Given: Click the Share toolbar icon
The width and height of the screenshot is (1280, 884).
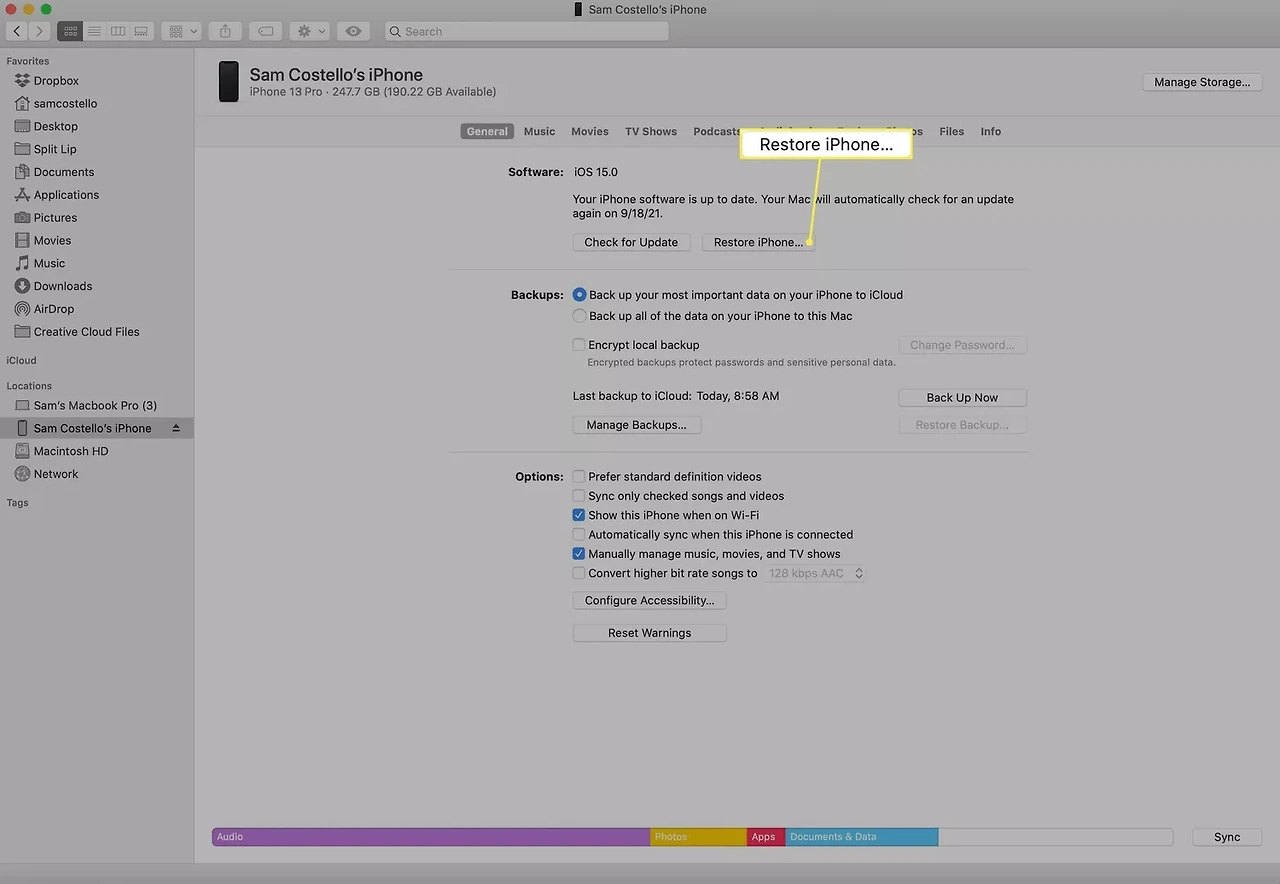Looking at the screenshot, I should click(x=225, y=31).
